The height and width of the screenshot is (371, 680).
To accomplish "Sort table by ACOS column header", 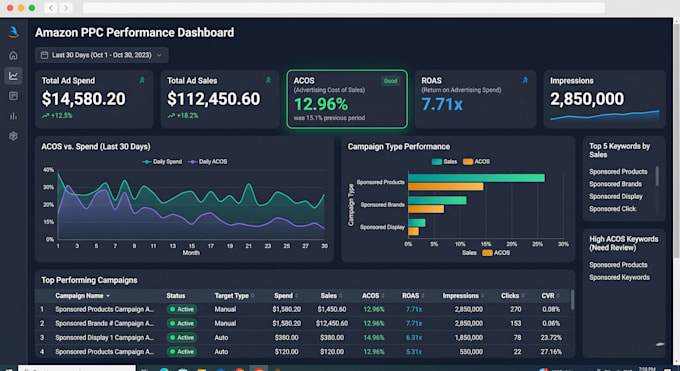I will click(x=373, y=296).
